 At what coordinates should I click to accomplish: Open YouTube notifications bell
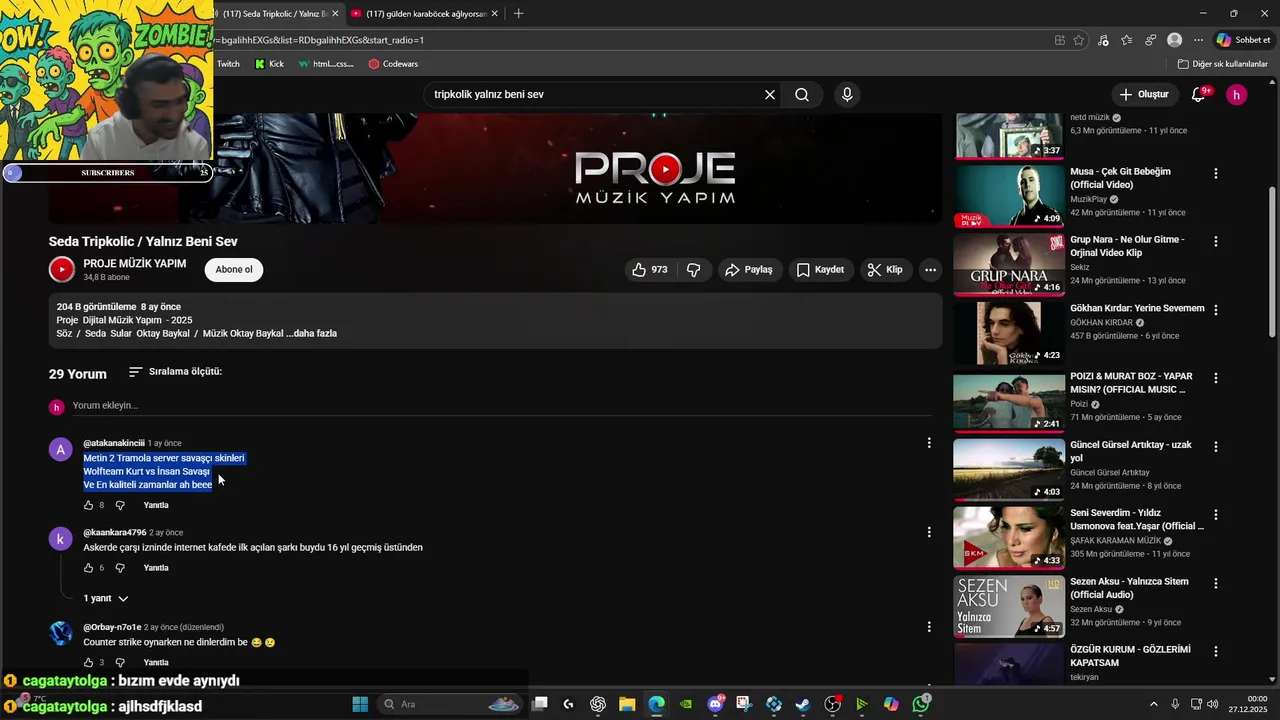[x=1199, y=95]
